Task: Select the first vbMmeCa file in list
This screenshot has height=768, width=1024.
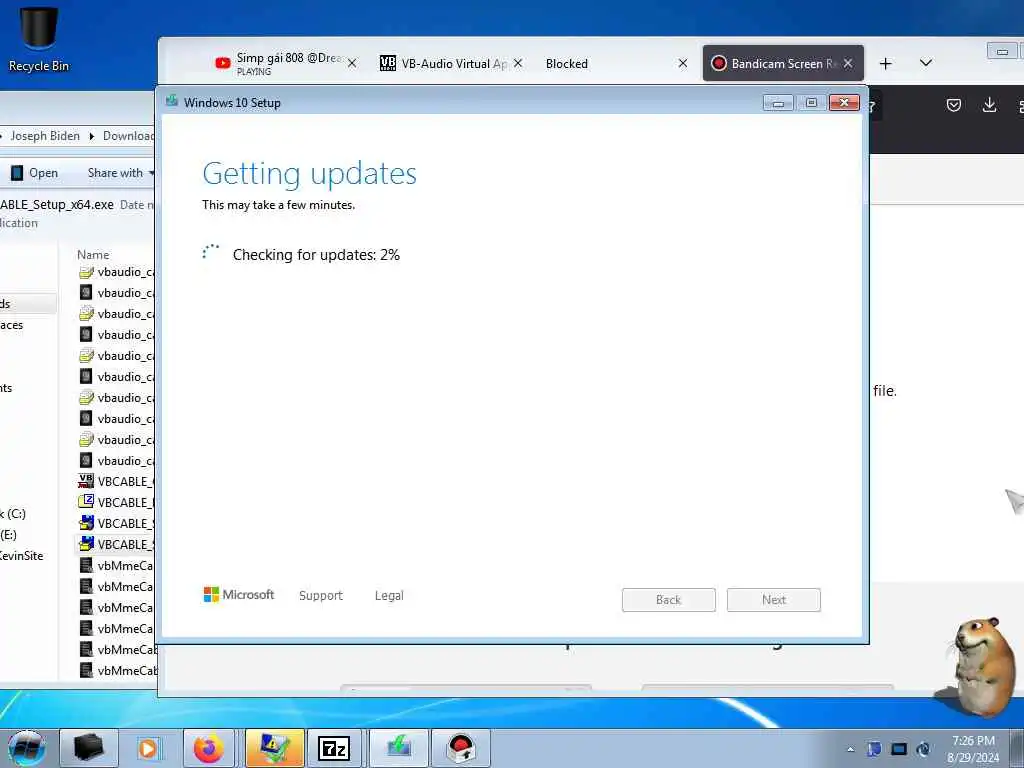Action: click(x=116, y=566)
